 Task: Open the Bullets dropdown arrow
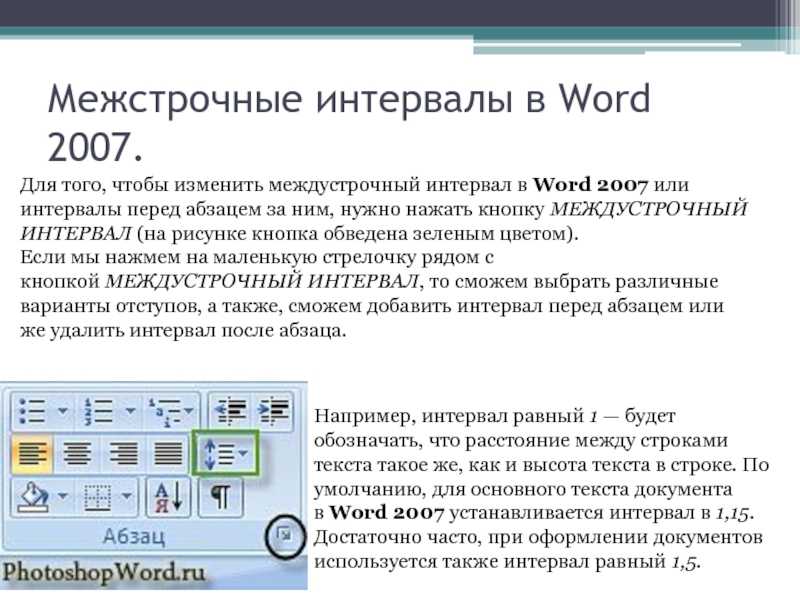click(63, 411)
